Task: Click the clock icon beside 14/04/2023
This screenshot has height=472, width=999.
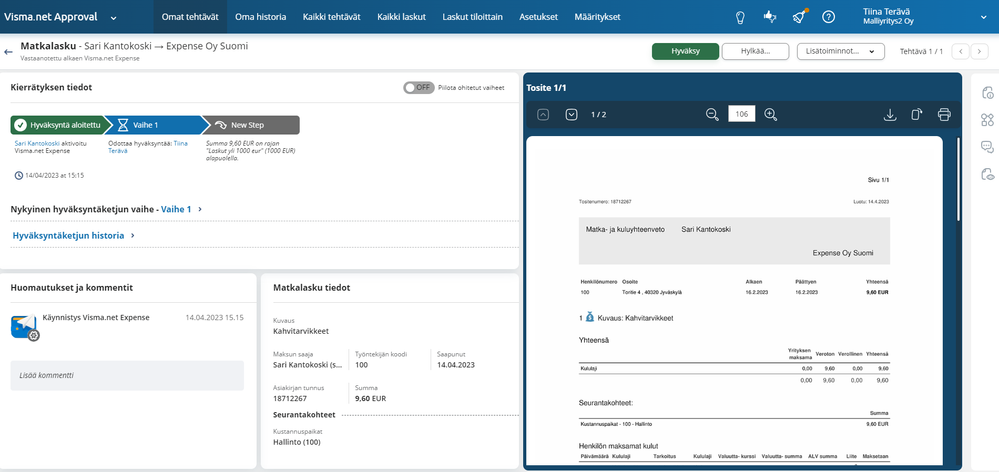Action: click(x=18, y=175)
